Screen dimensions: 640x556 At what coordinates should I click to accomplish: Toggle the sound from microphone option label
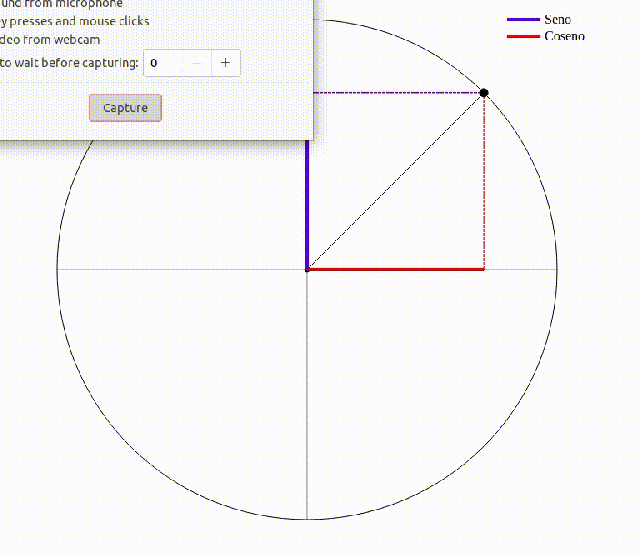point(63,4)
